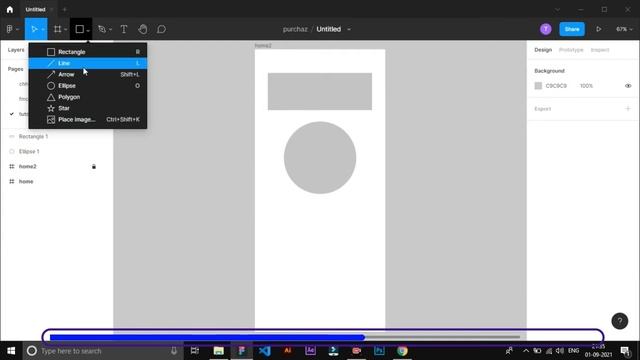Click the Untitled file title

pos(329,29)
